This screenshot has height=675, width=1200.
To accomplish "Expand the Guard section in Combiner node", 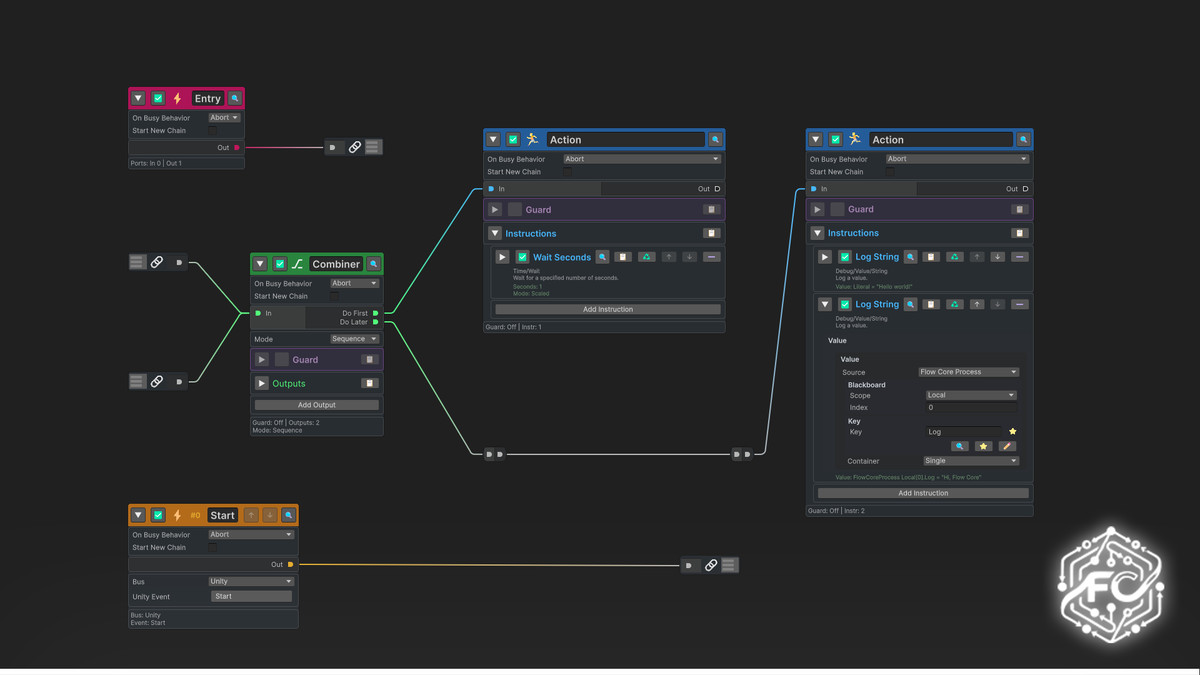I will (x=262, y=359).
